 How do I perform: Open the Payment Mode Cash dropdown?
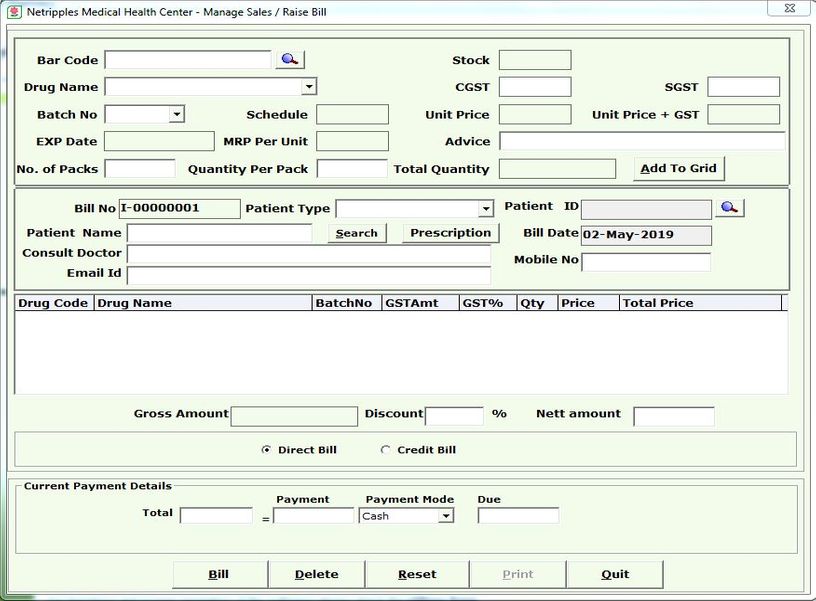[445, 516]
